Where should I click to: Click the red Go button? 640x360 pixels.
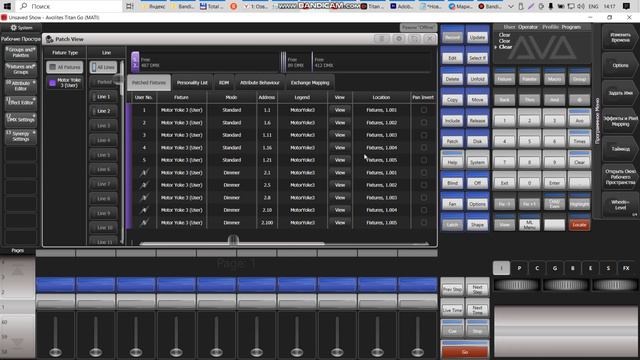[464, 351]
